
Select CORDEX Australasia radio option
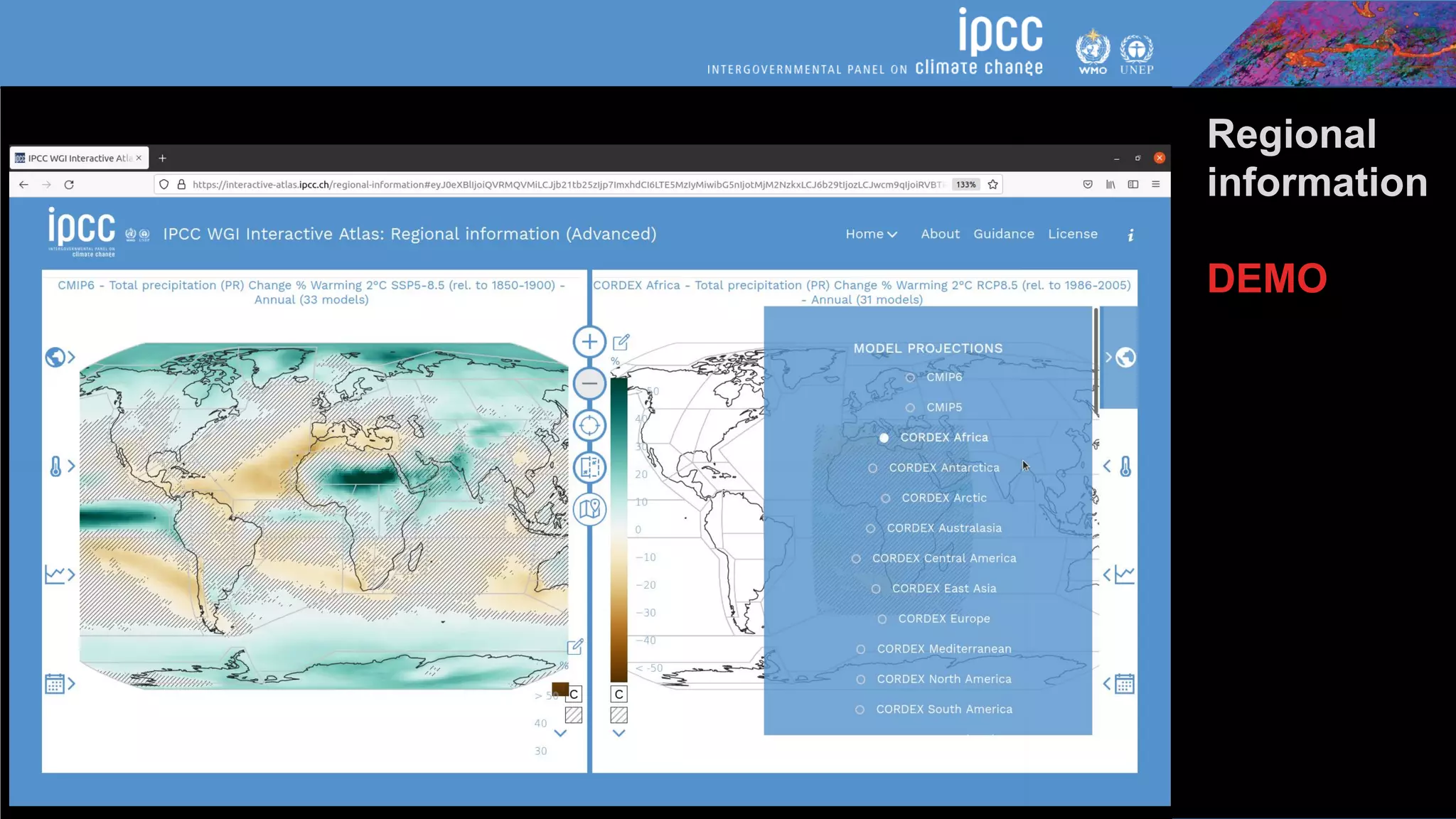pos(933,528)
